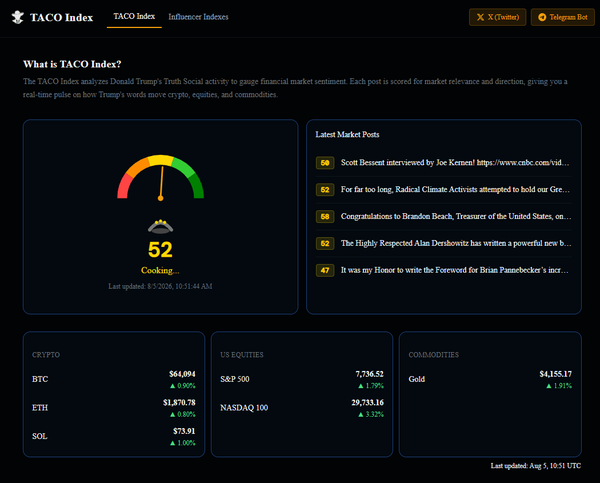
Task: Click the green up arrow under NASDAQ 100 value
Action: tap(360, 414)
